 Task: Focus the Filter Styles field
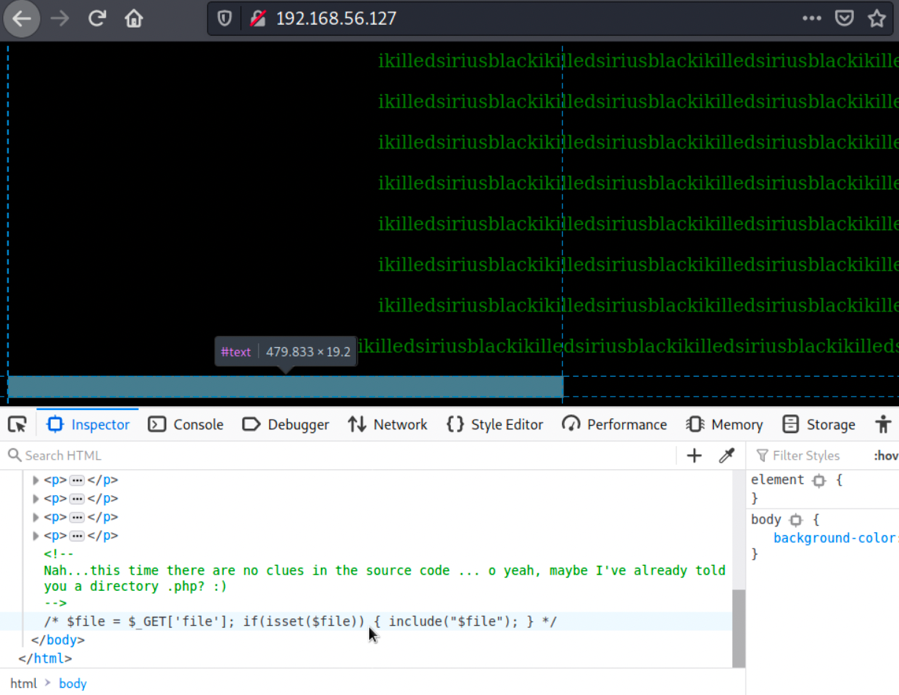click(807, 455)
